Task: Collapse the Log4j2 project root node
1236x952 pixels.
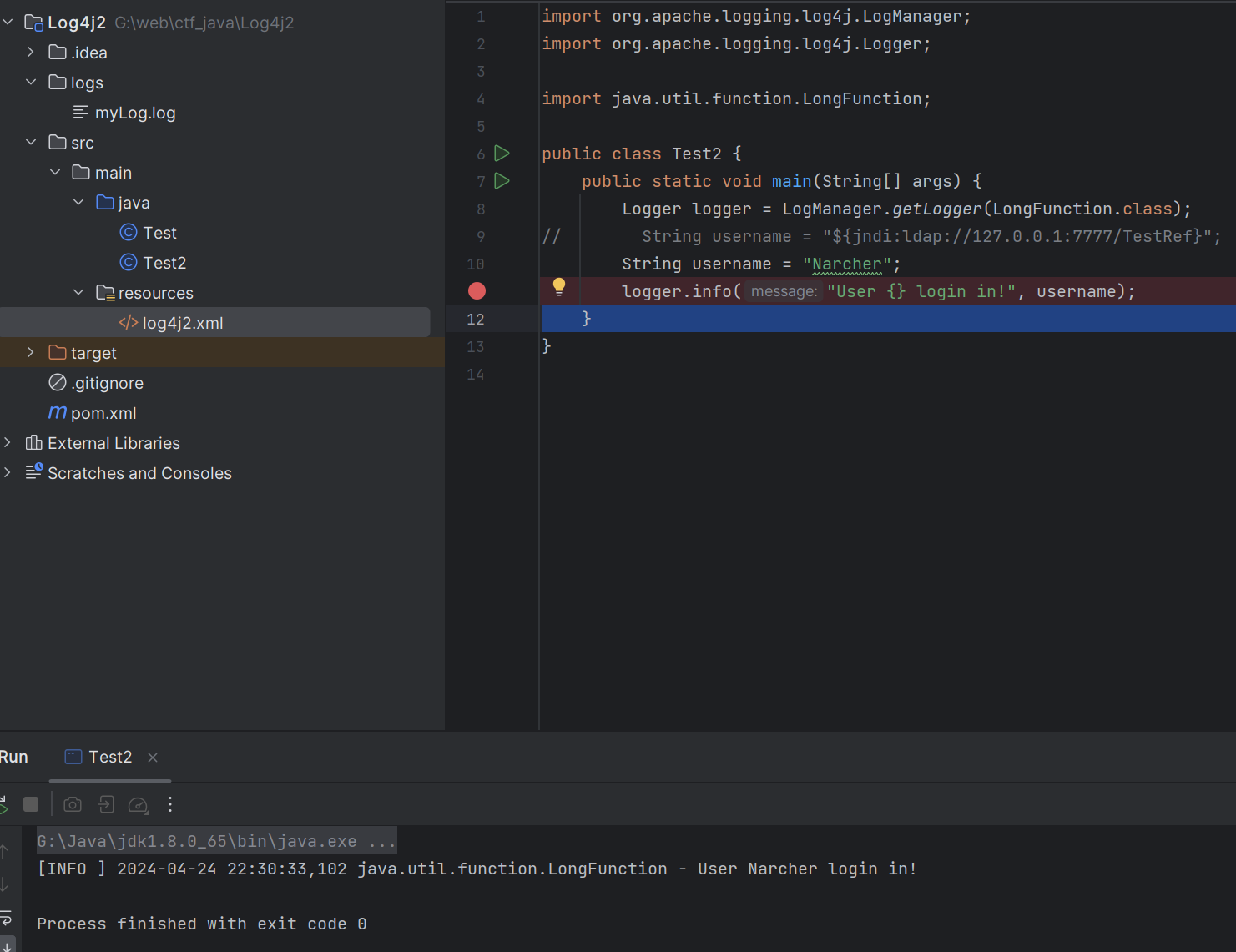Action: click(8, 22)
